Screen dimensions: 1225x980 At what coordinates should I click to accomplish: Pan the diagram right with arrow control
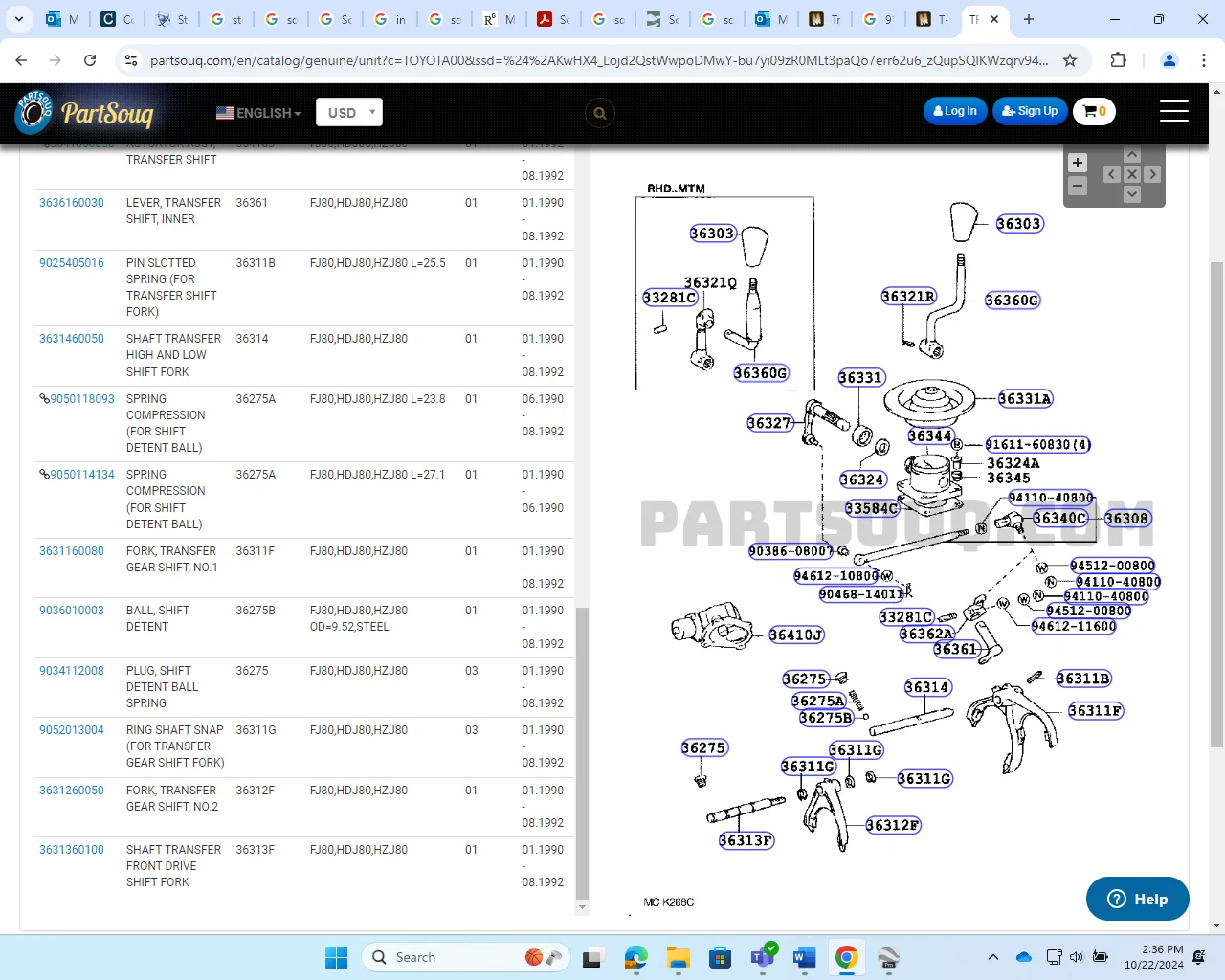click(x=1152, y=174)
